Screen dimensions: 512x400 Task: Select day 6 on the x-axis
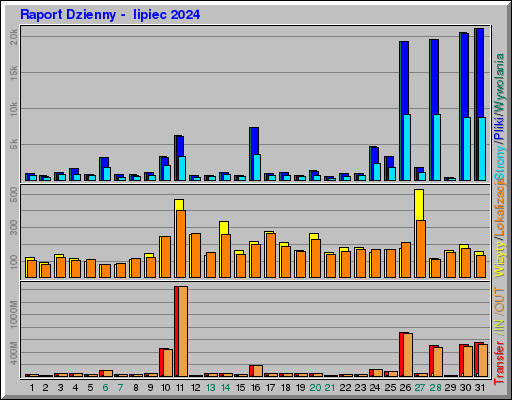[x=105, y=388]
